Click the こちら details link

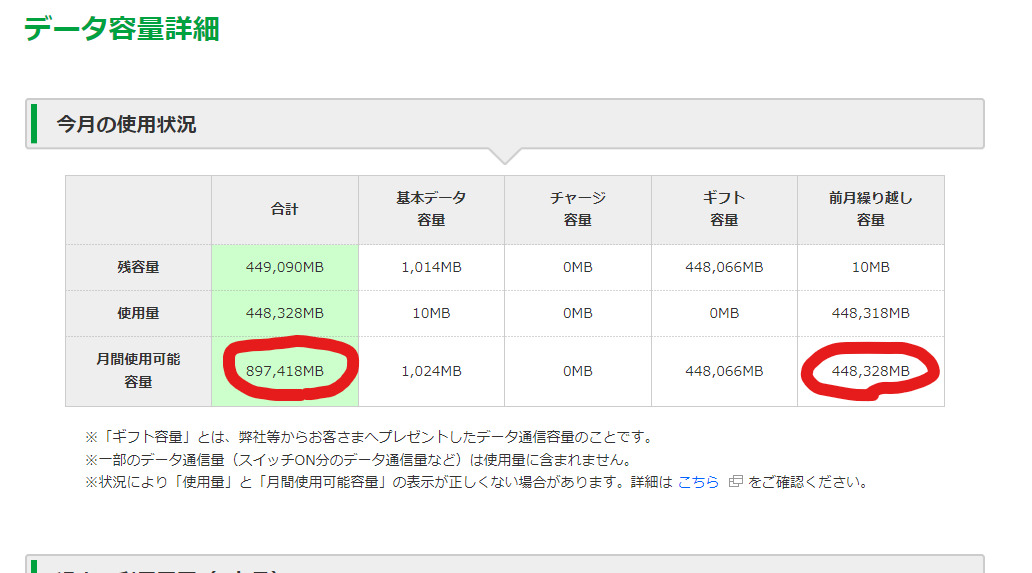(698, 482)
